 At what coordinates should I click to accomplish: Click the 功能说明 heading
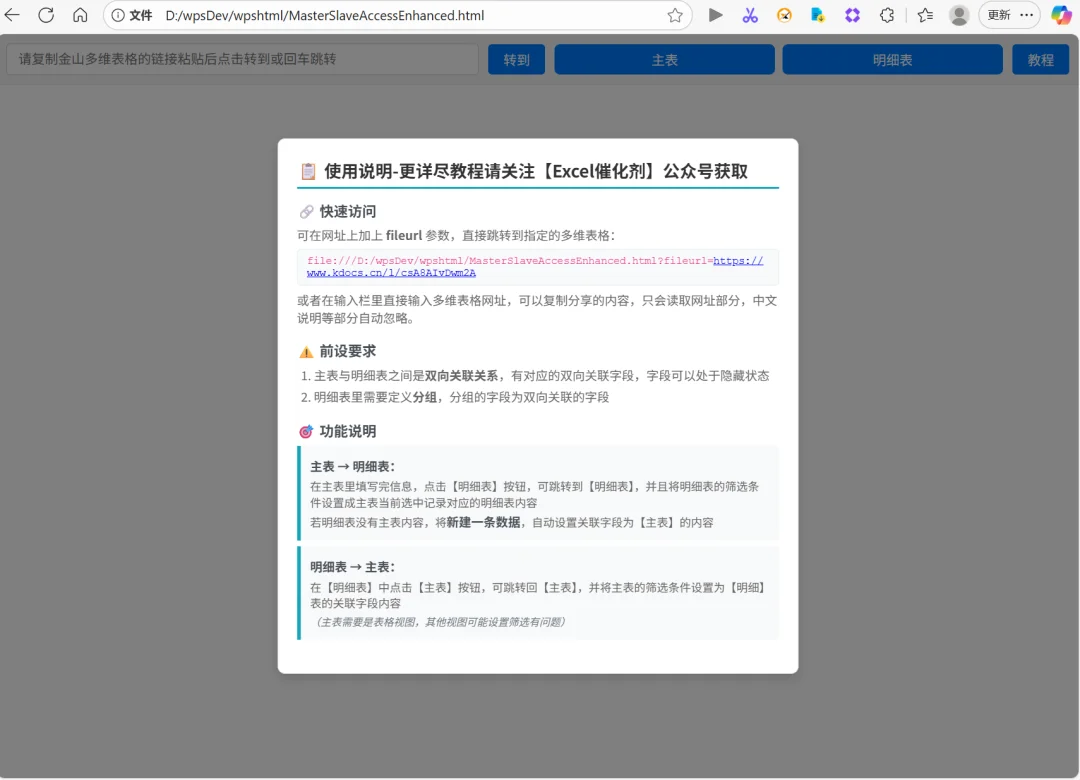click(348, 431)
